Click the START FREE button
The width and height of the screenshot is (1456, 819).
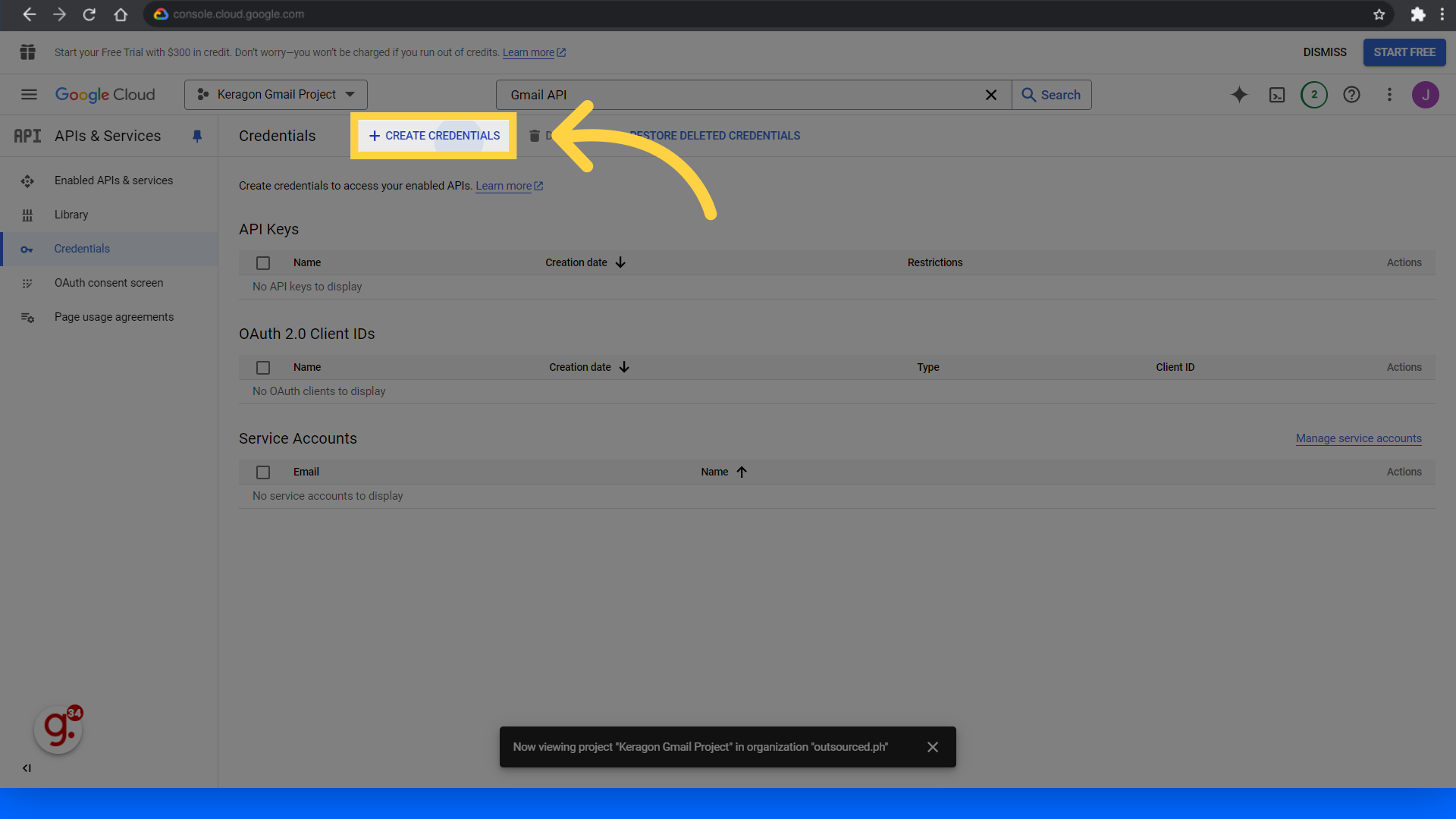pos(1404,52)
